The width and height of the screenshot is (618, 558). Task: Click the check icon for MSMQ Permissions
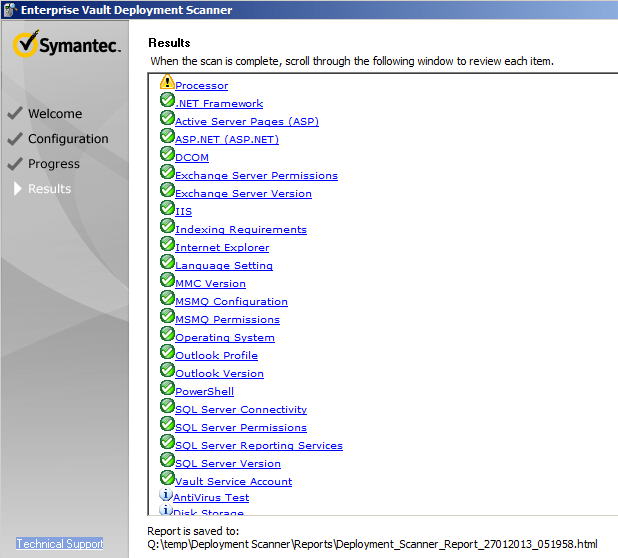(x=167, y=316)
